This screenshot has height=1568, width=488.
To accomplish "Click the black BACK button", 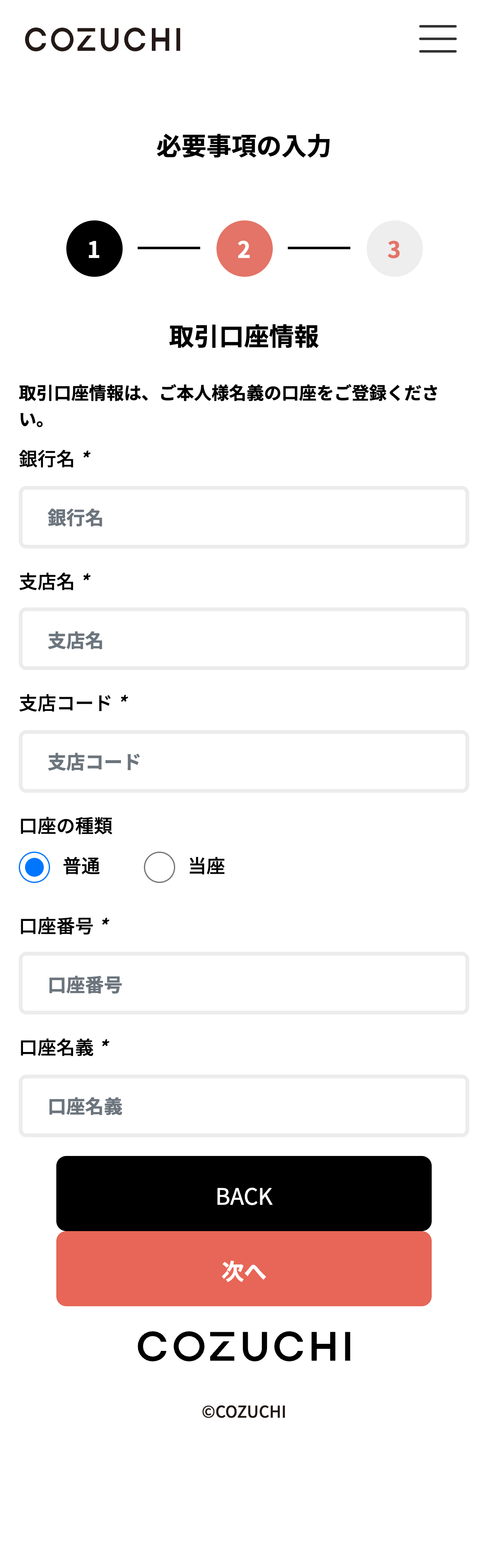I will coord(244,1193).
